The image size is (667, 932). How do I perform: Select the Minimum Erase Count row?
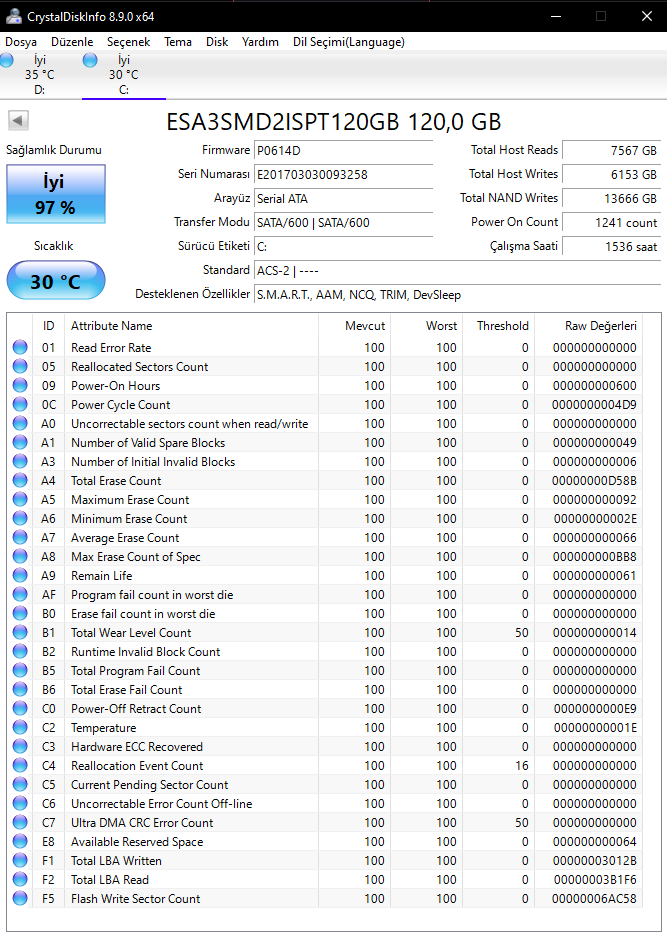tap(326, 518)
